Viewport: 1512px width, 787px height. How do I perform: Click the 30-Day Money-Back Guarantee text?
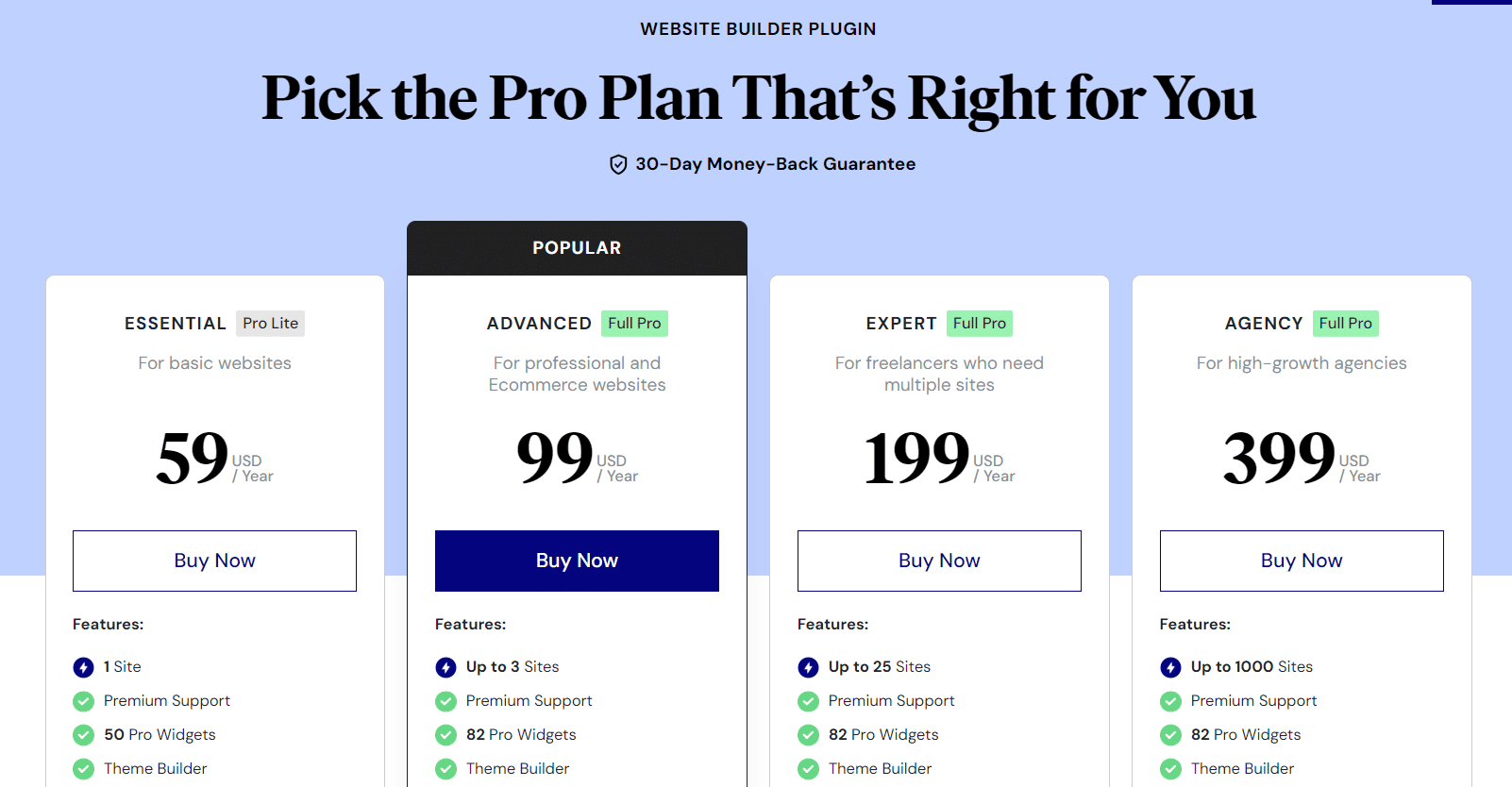[x=775, y=164]
